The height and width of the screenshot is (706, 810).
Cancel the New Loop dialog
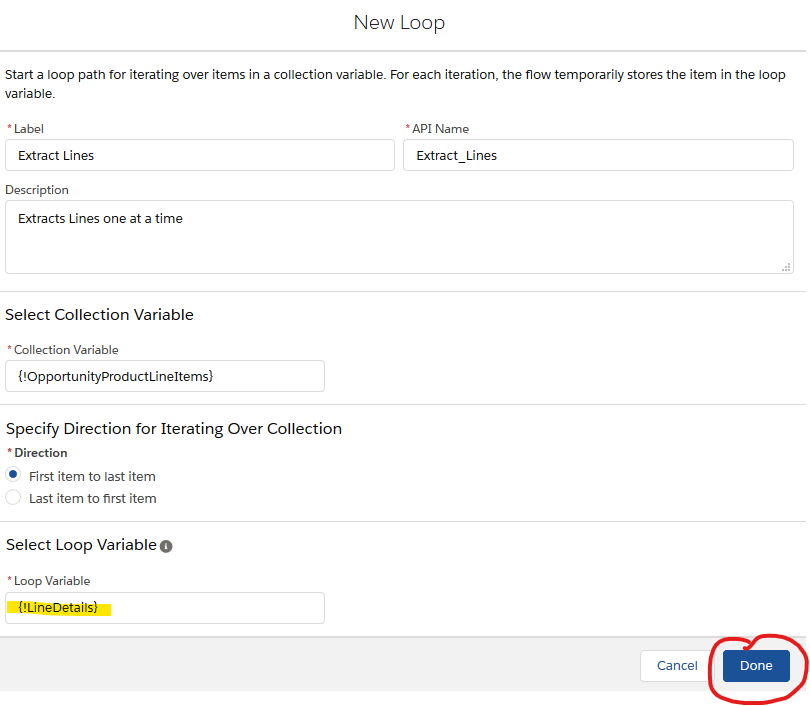[677, 666]
